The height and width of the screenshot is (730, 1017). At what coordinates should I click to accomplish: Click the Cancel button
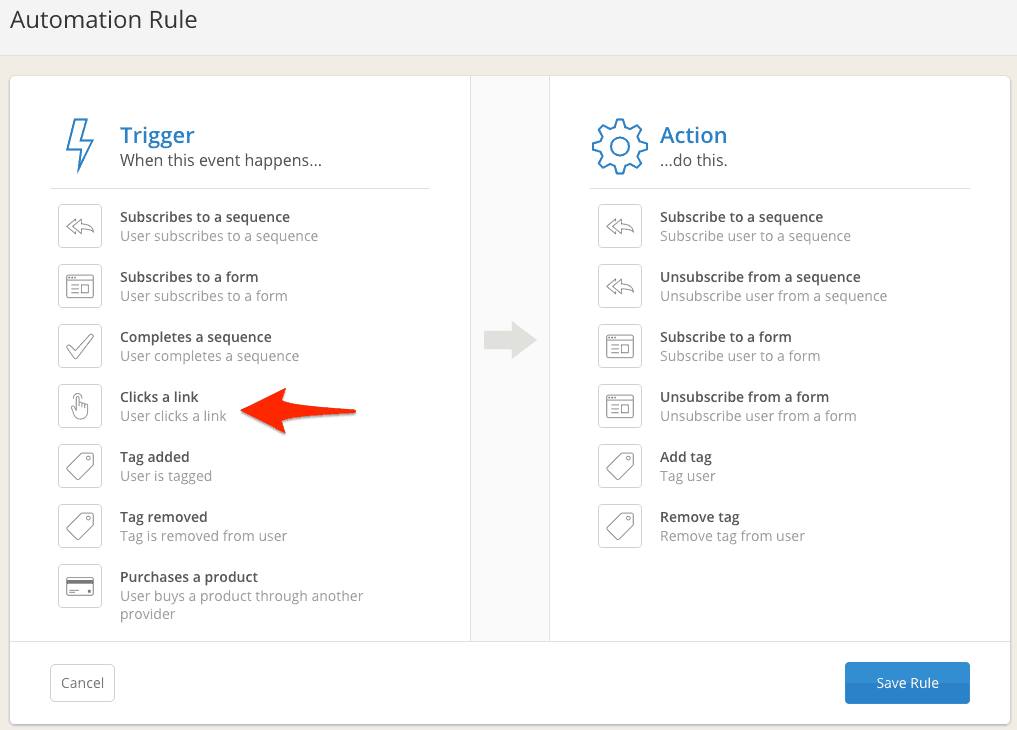(82, 683)
